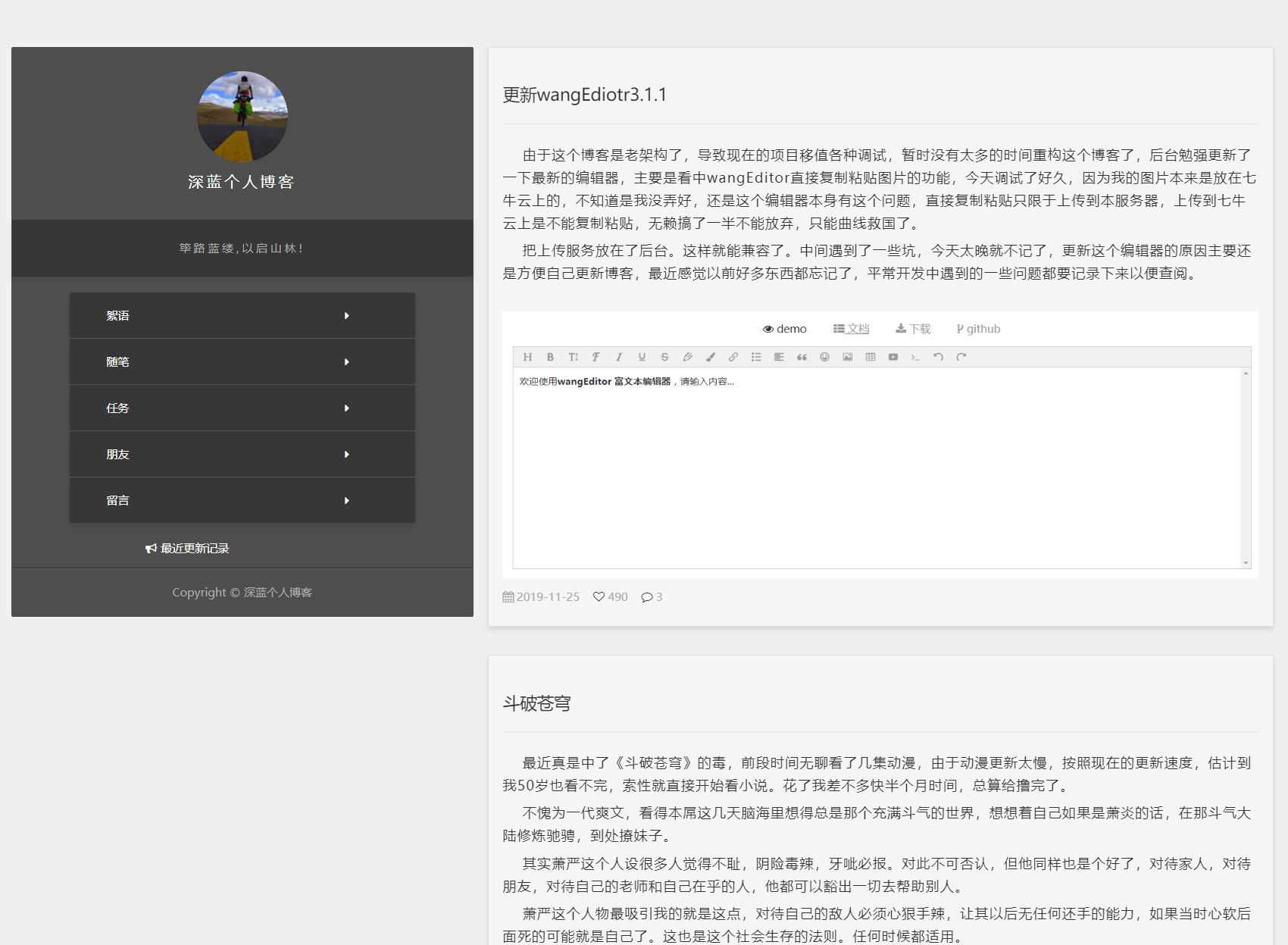Click the font size (T) icon
This screenshot has height=945, width=1288.
coord(574,357)
